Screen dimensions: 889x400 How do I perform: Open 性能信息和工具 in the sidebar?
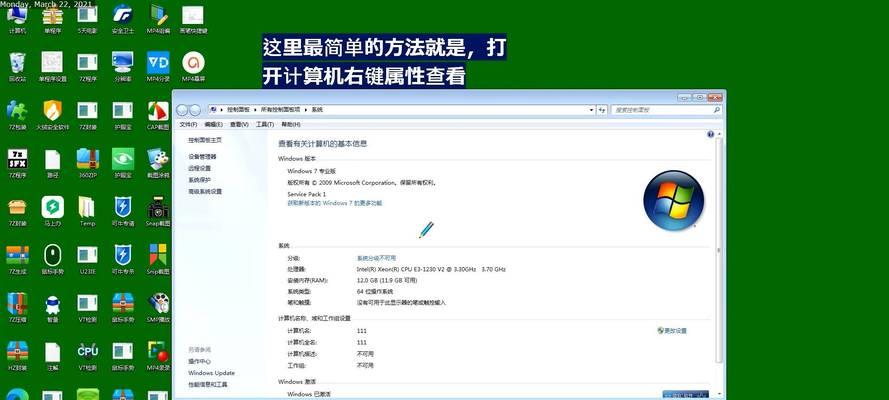click(x=208, y=385)
